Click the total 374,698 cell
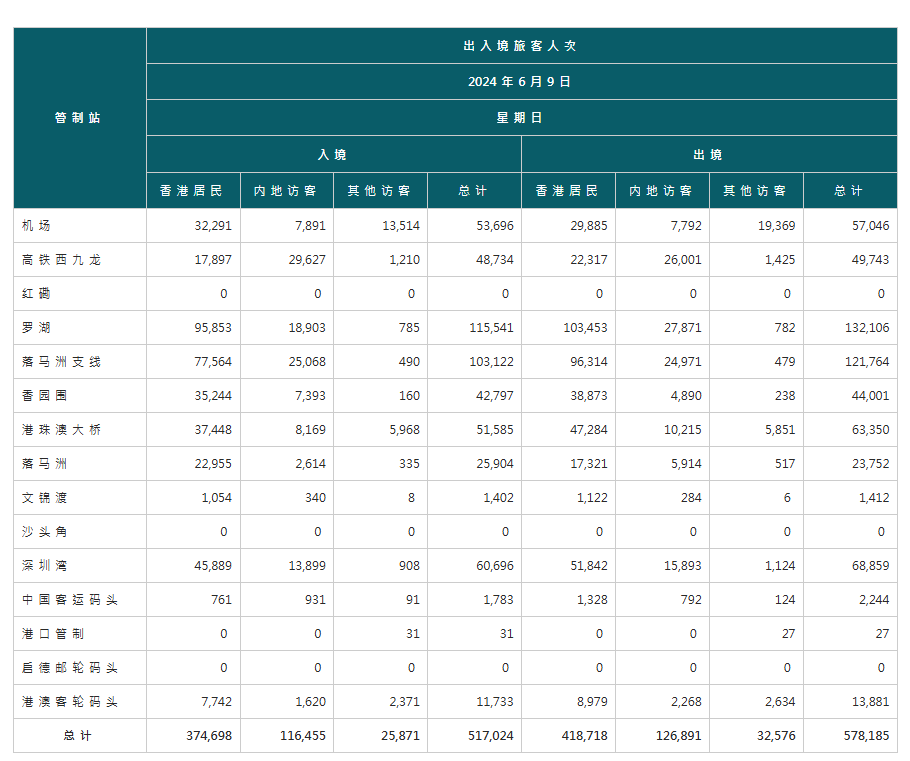910x761 pixels. point(193,736)
